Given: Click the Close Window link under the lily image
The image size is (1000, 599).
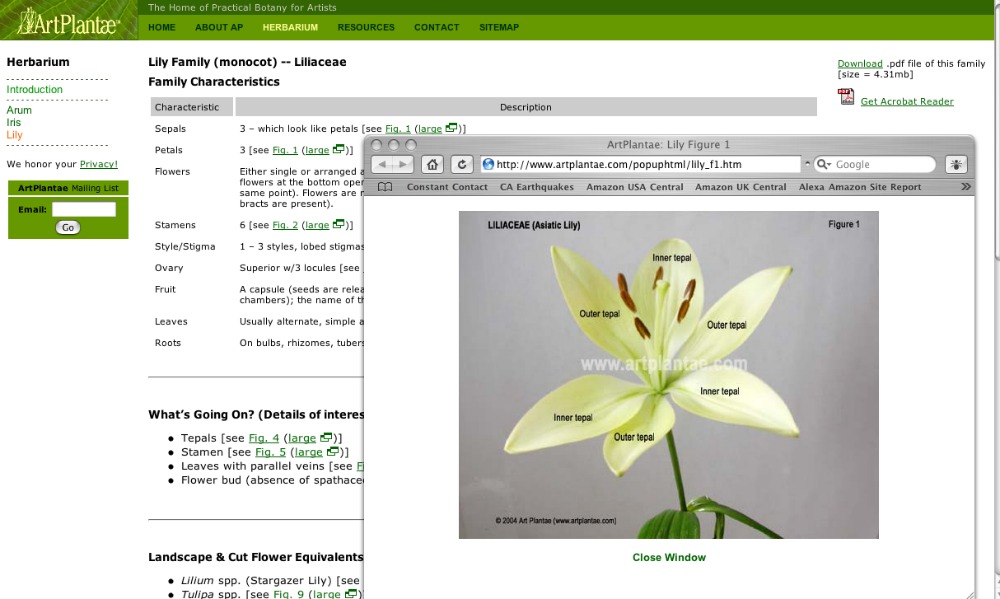Looking at the screenshot, I should point(669,557).
